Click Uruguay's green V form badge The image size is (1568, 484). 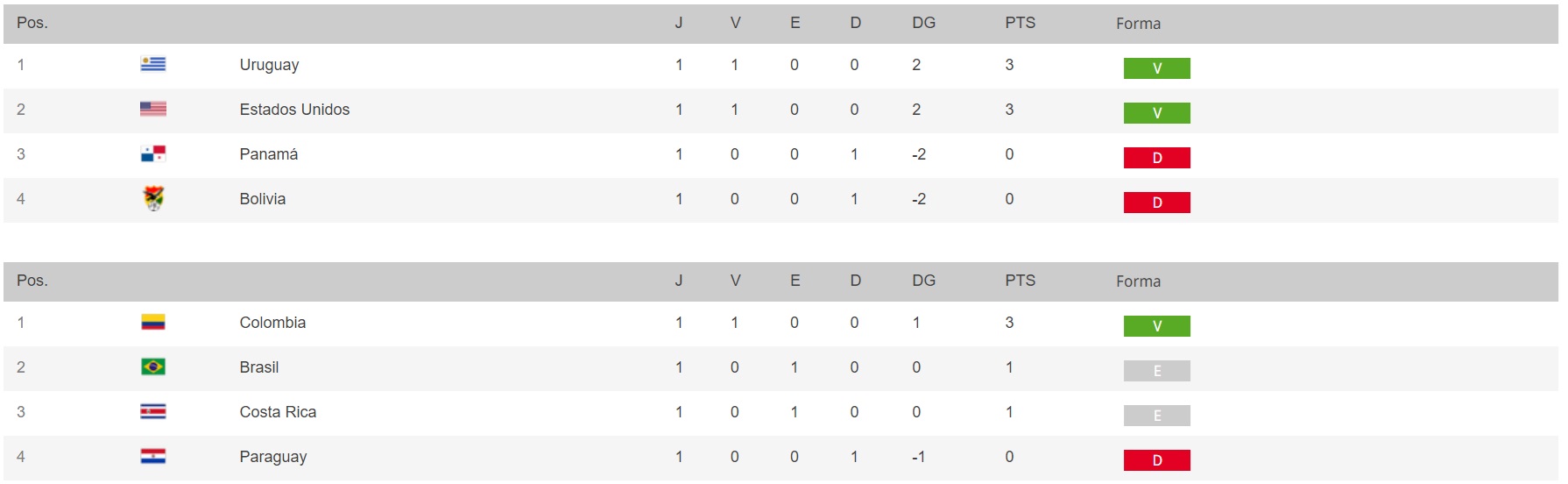pos(1156,68)
